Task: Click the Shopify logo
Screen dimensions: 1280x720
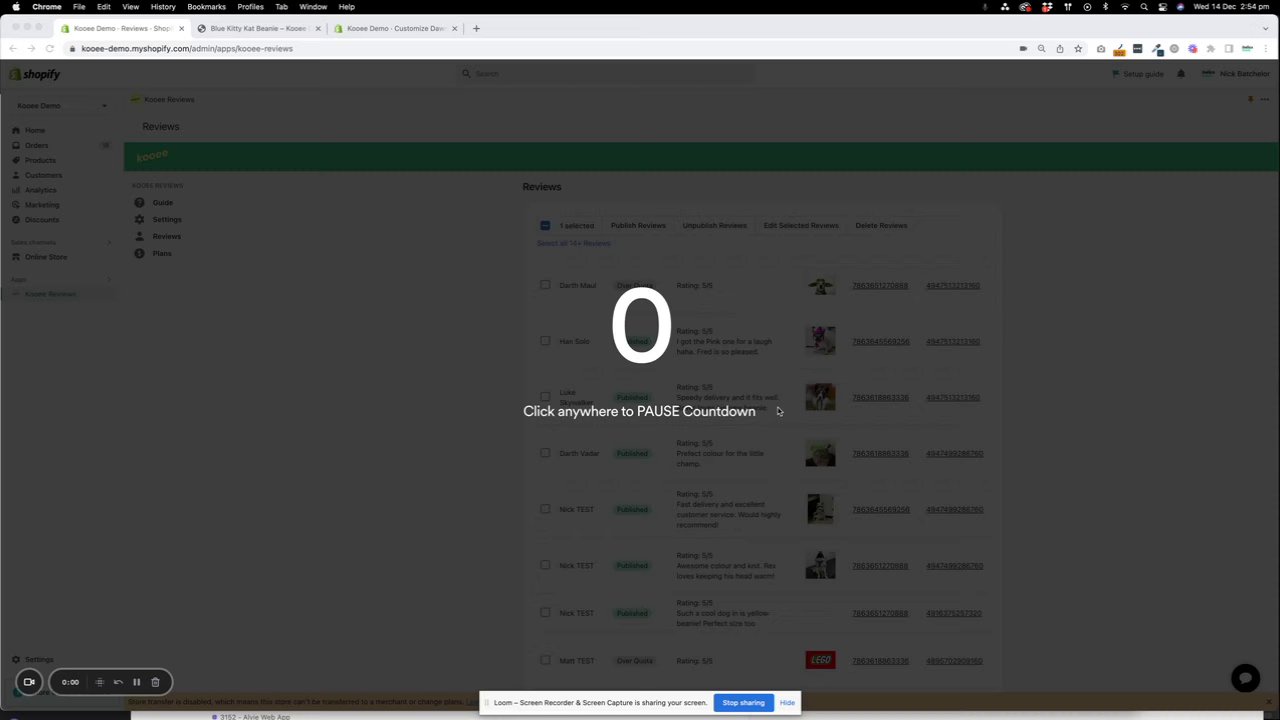Action: [35, 74]
